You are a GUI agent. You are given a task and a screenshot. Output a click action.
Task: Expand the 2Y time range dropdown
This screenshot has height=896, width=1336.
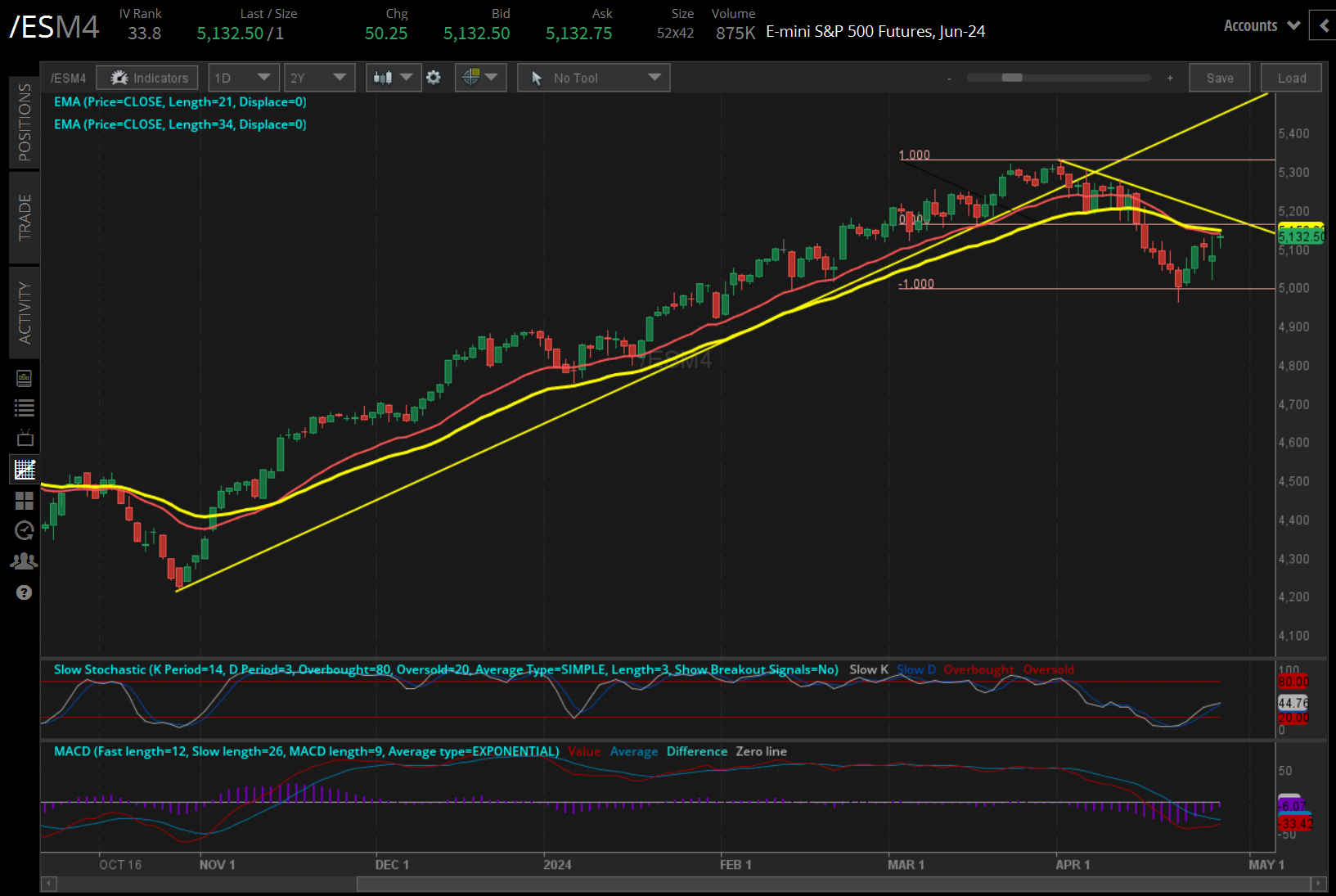click(x=318, y=78)
